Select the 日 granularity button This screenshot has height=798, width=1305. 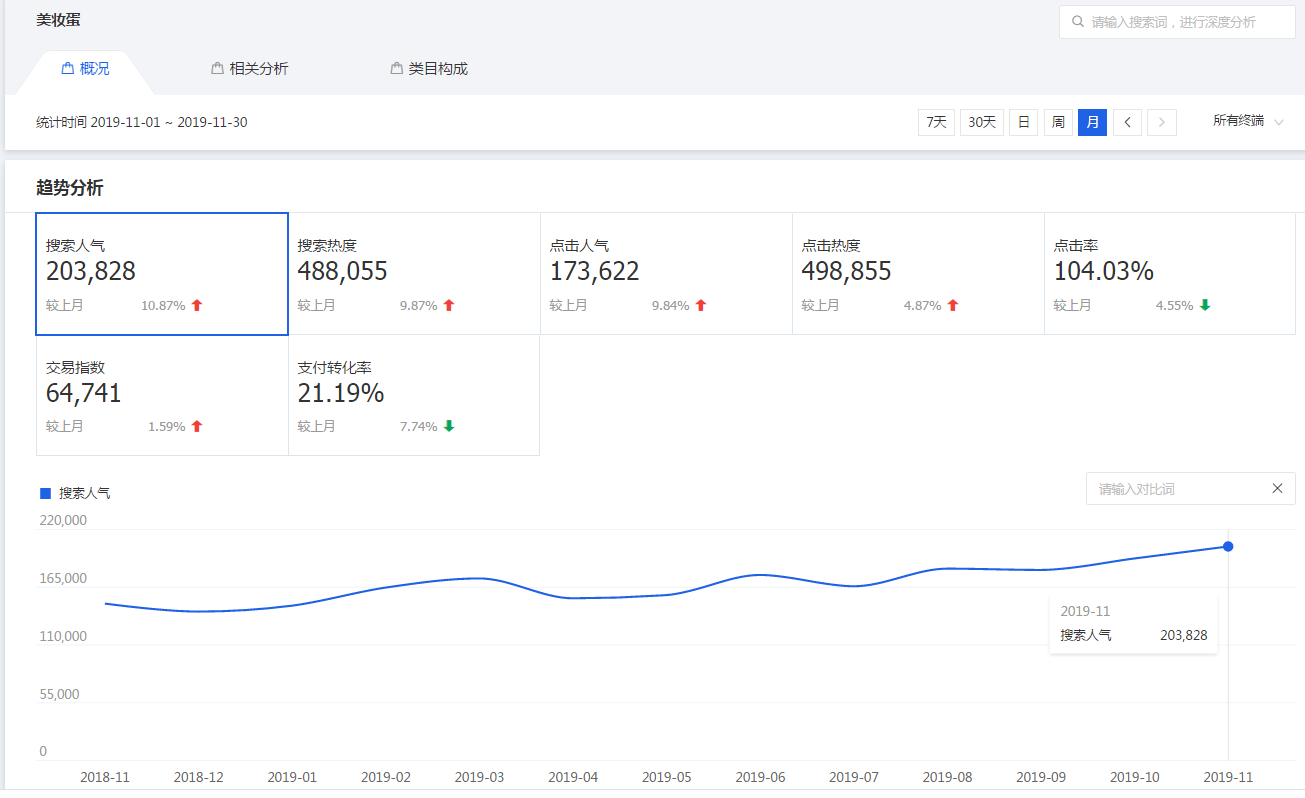pos(1023,122)
